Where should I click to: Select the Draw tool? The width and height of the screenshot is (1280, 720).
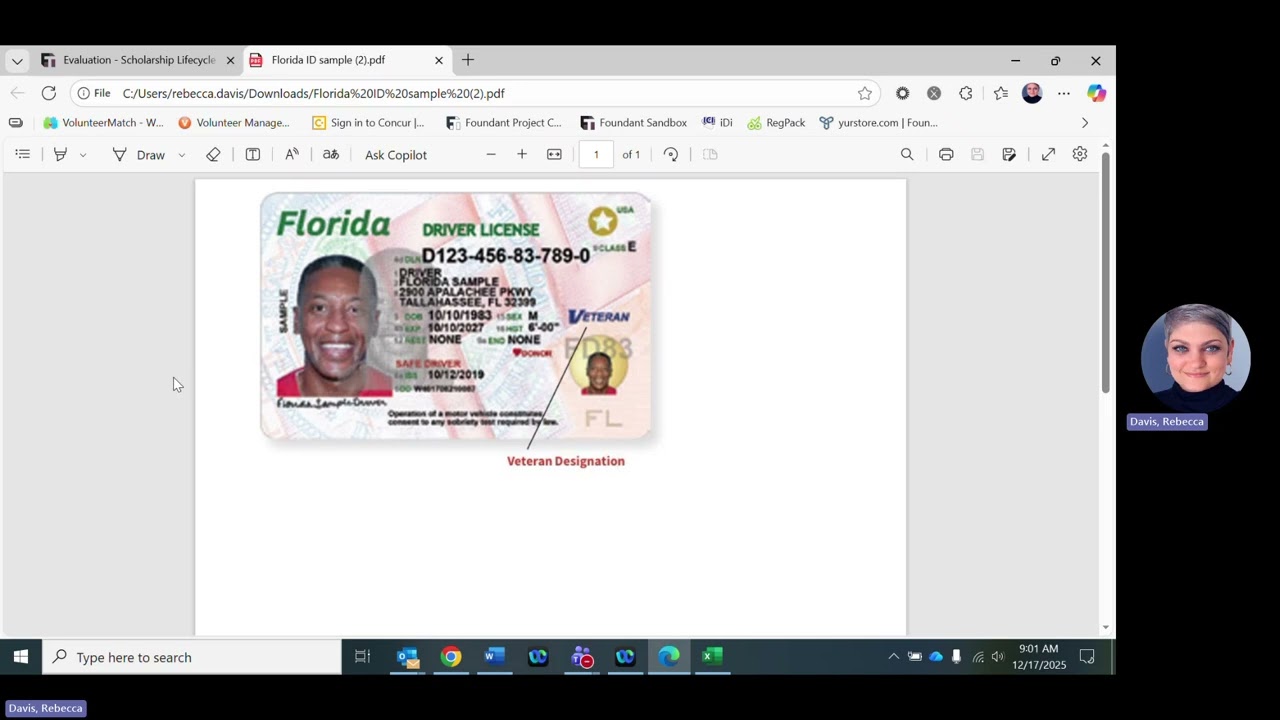tap(139, 155)
